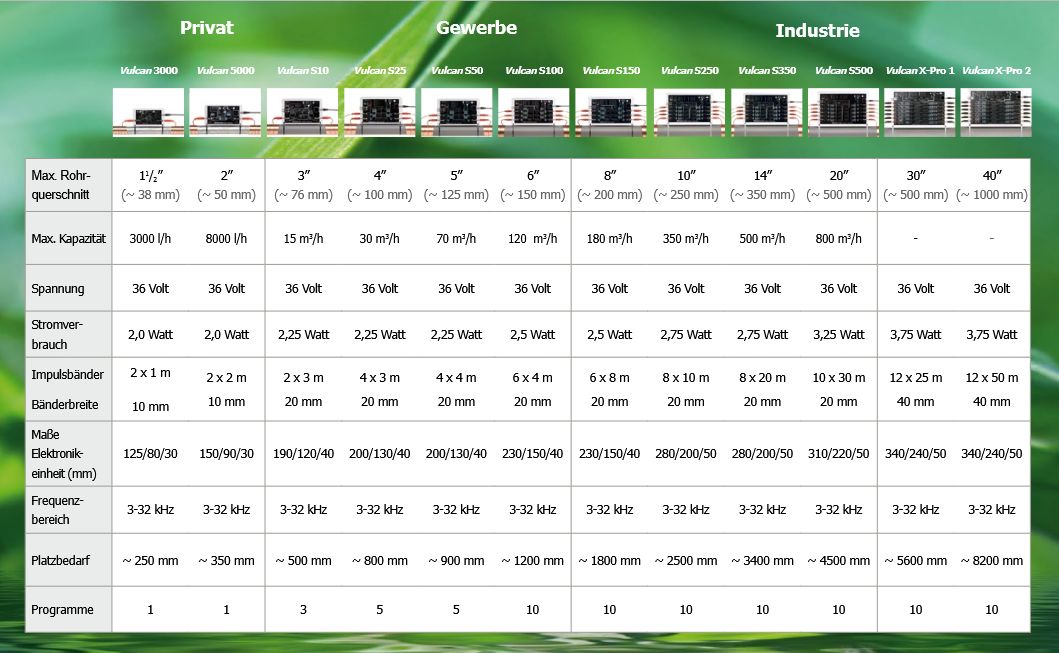Select the Max. Kapazität row label
Image resolution: width=1059 pixels, height=653 pixels.
(x=66, y=239)
